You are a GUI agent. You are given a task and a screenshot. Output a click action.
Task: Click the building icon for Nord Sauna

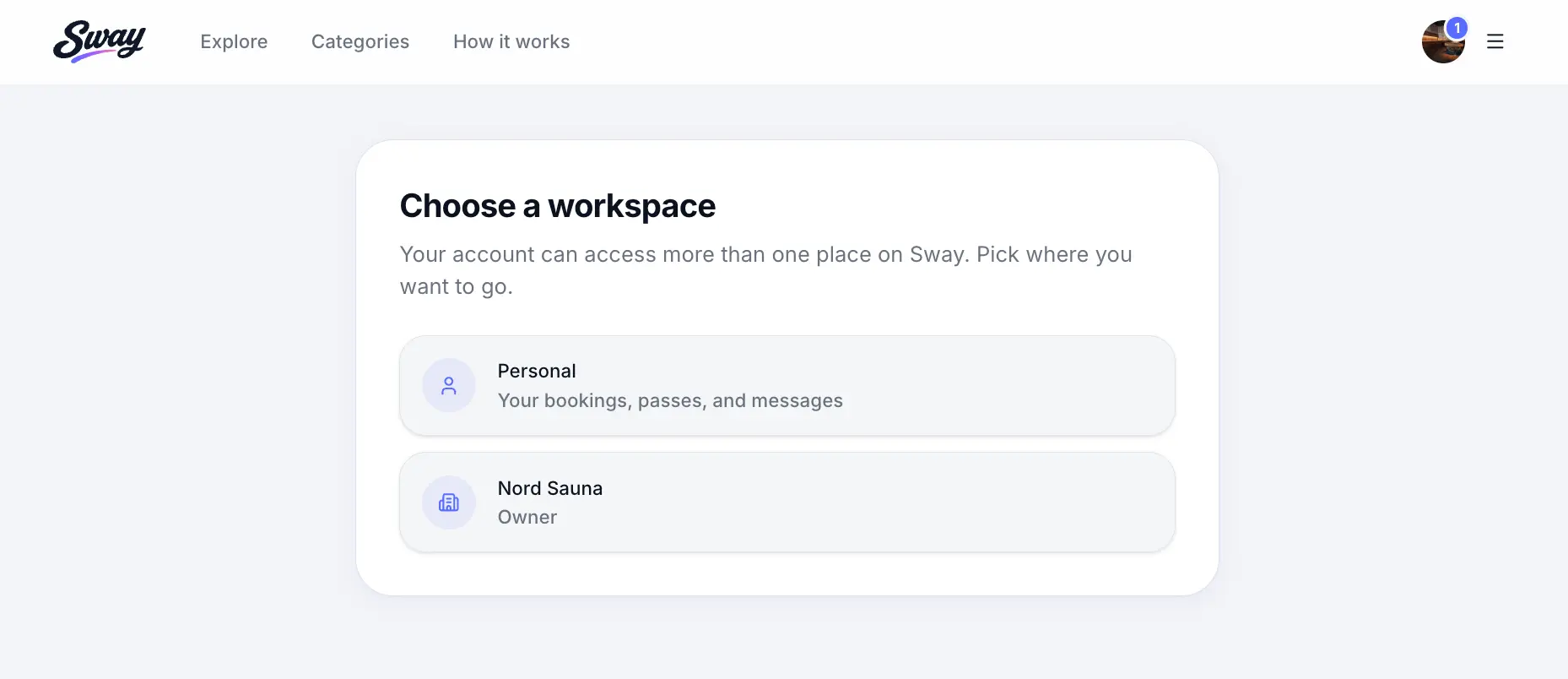click(x=449, y=502)
